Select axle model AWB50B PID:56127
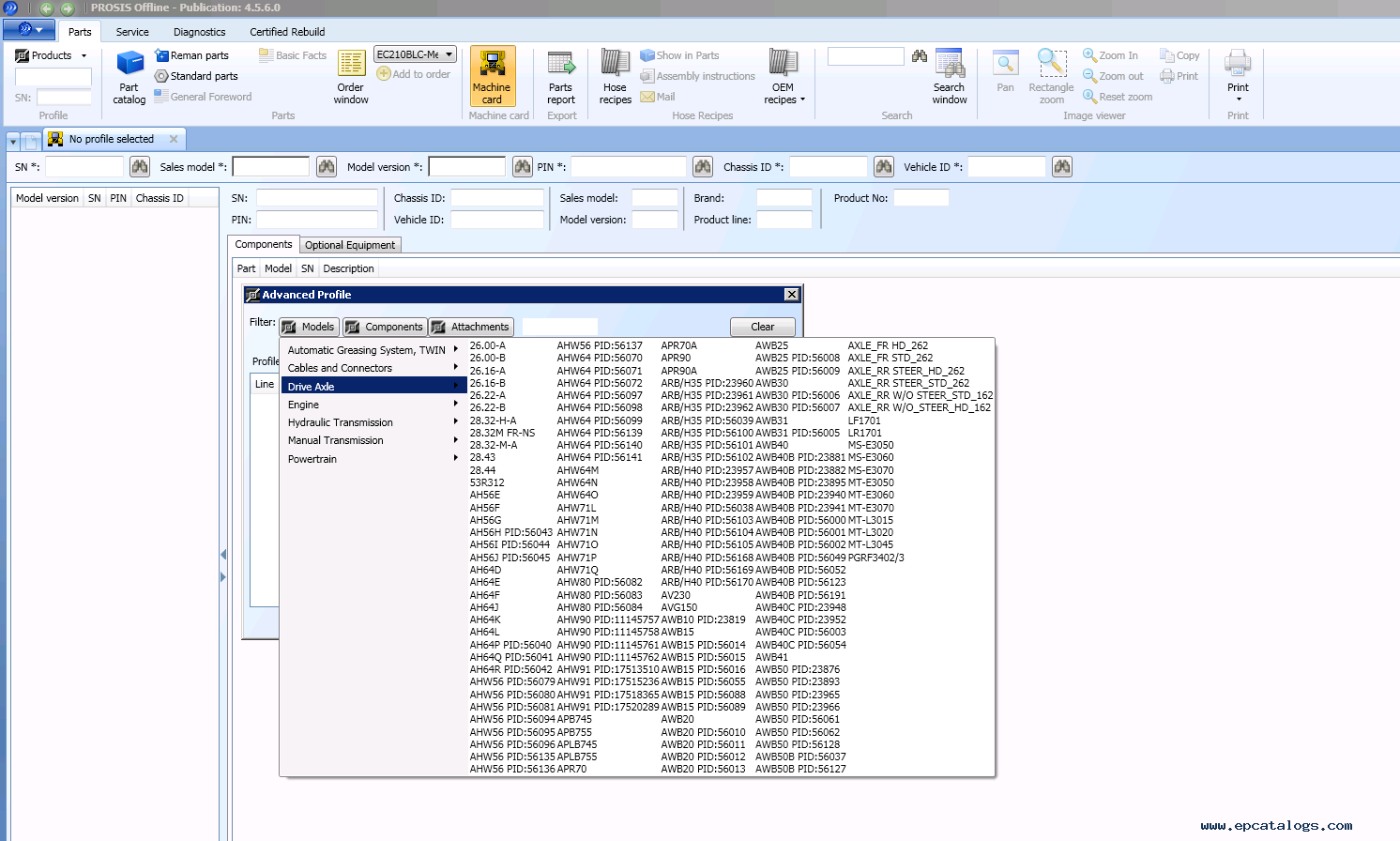The height and width of the screenshot is (841, 1400). (800, 769)
